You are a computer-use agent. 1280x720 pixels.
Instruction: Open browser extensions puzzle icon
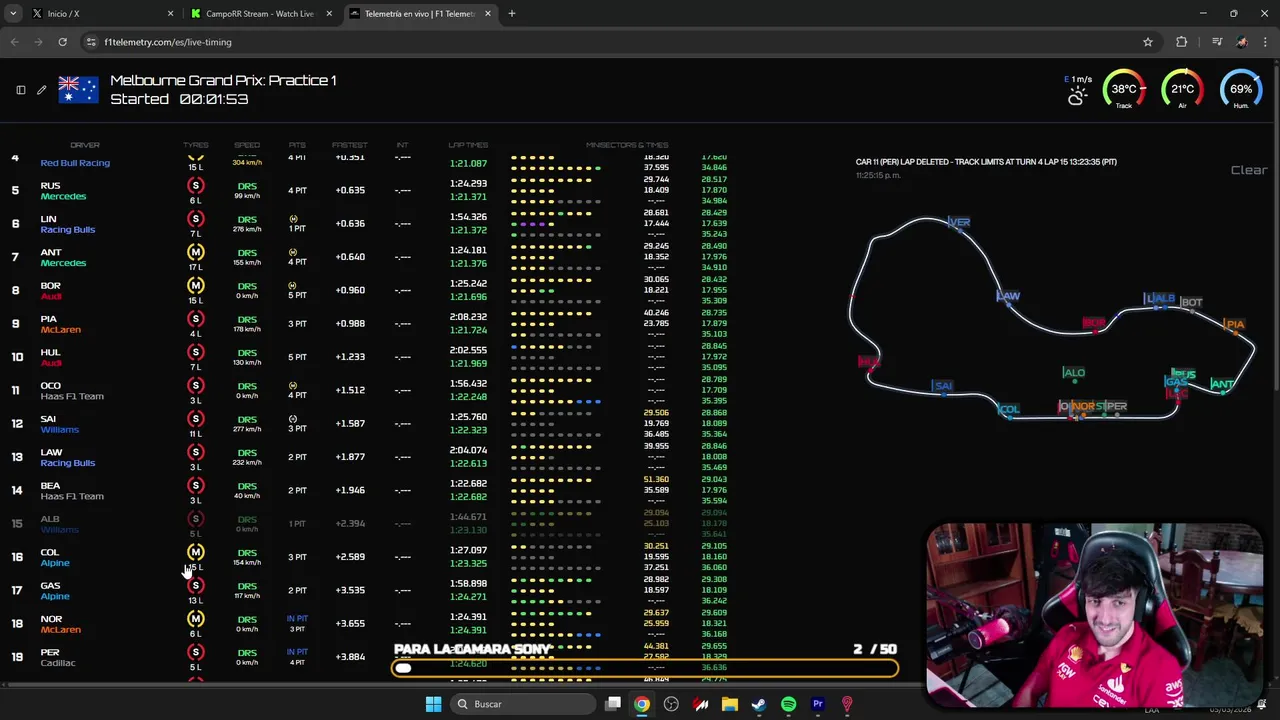(1182, 42)
